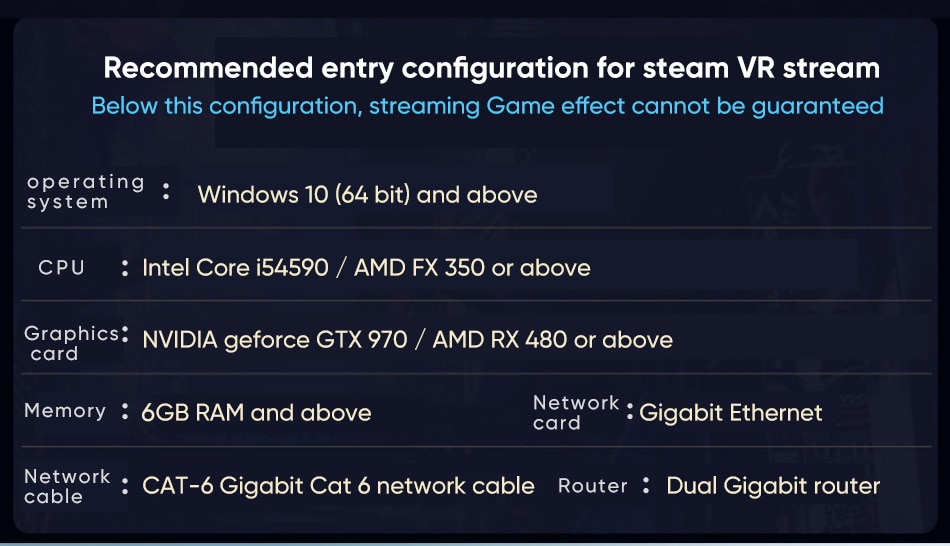Click 'Dual Gigabit router' value
Viewport: 950px width, 546px height.
coord(773,485)
